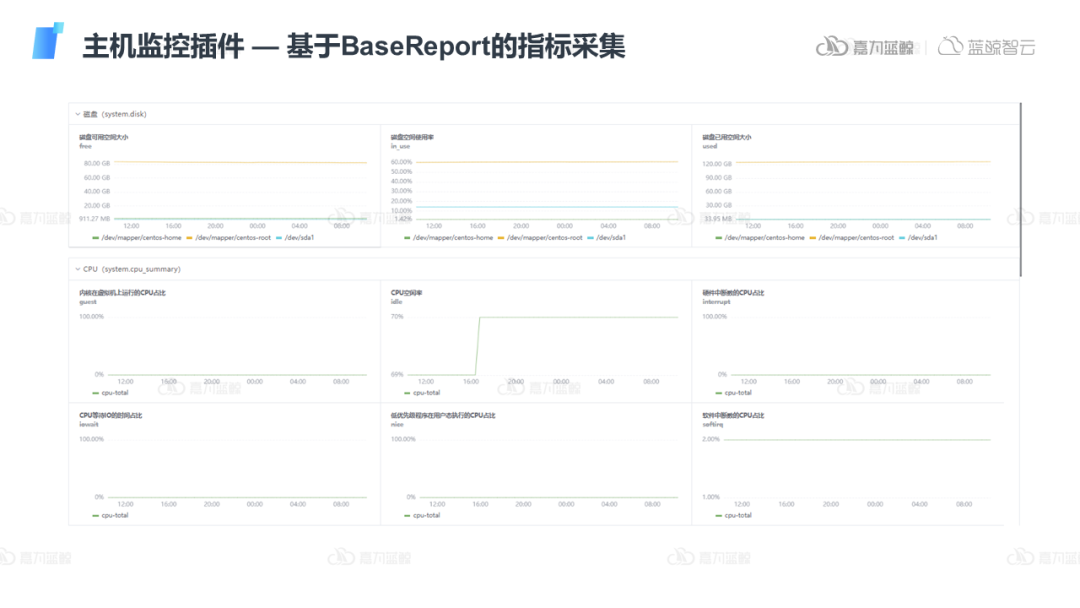Toggle /dev/mapper/centos-root legend in in_use chart

click(540, 238)
